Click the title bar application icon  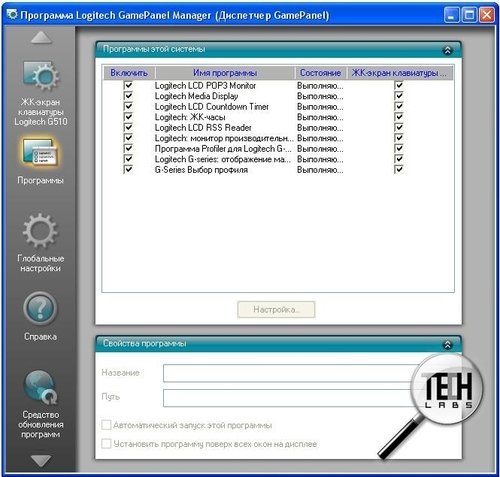click(x=12, y=15)
